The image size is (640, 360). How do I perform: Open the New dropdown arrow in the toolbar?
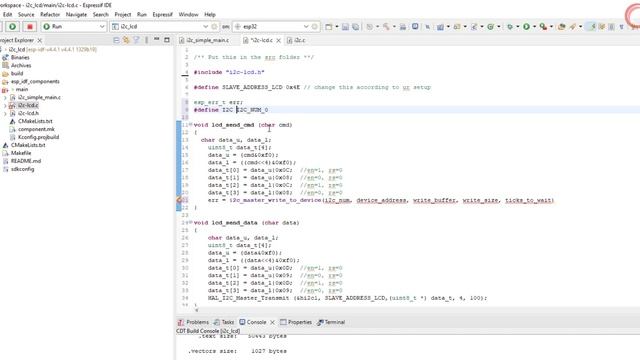click(337, 27)
